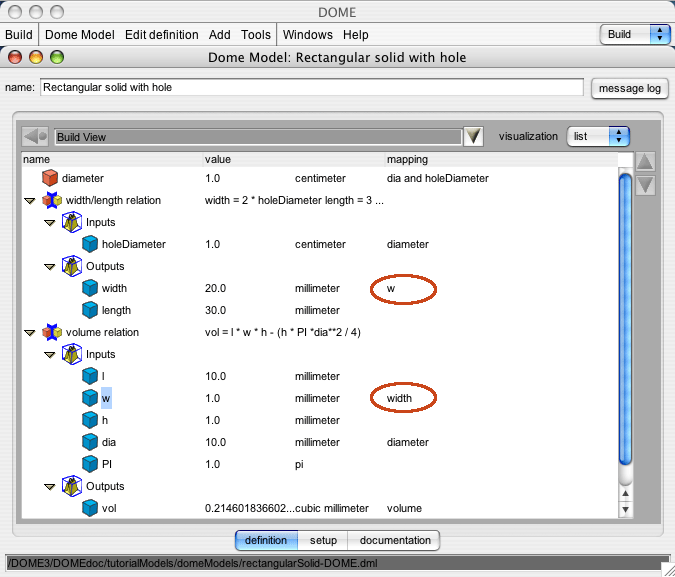Open the Help menu
The height and width of the screenshot is (577, 675).
coord(356,34)
